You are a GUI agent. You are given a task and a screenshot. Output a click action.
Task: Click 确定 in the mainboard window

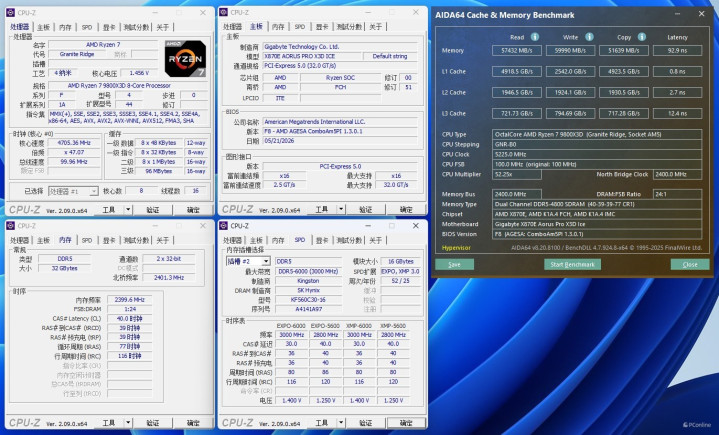[406, 209]
